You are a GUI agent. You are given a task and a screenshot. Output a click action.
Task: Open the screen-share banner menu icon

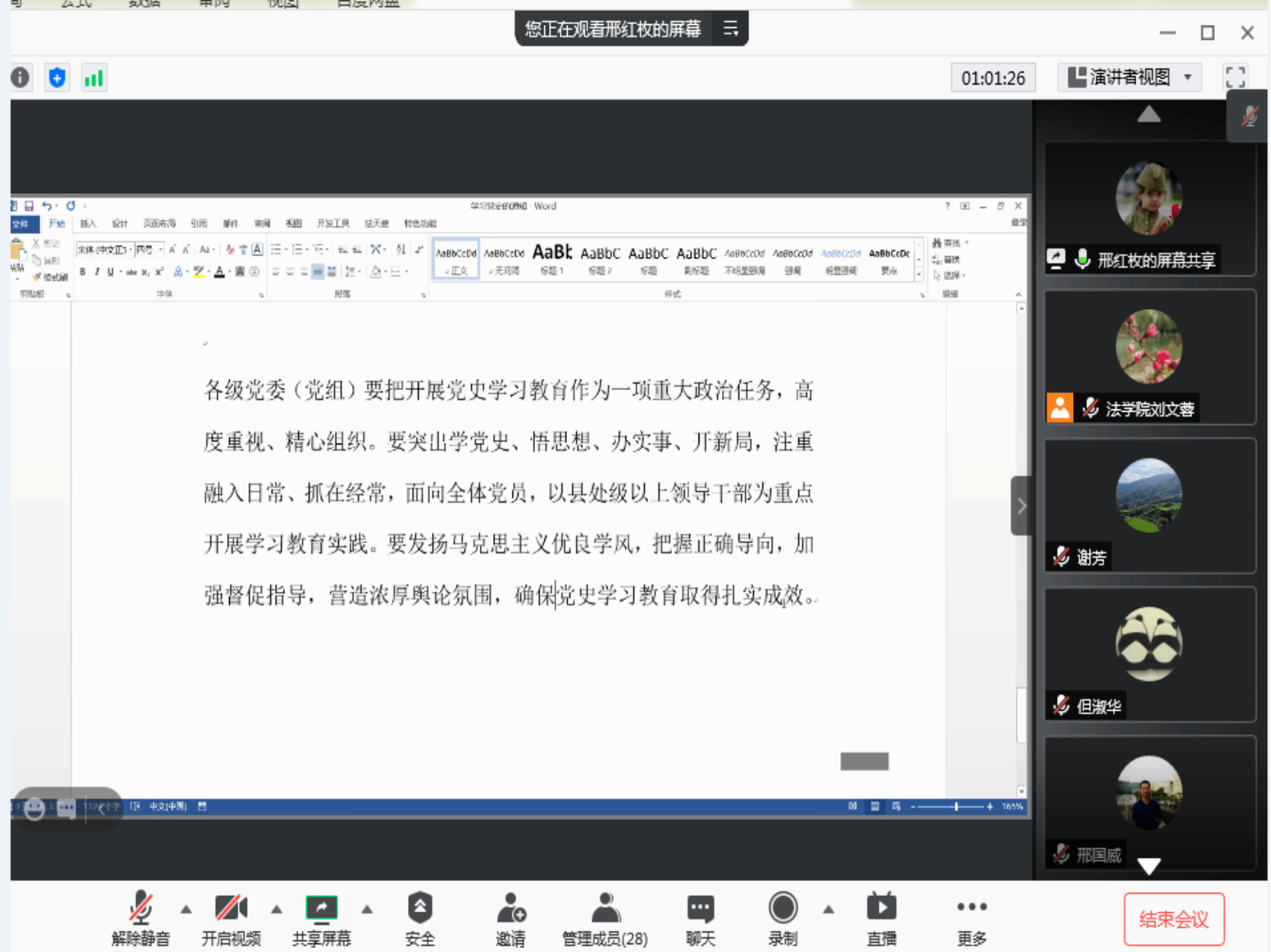(x=731, y=29)
